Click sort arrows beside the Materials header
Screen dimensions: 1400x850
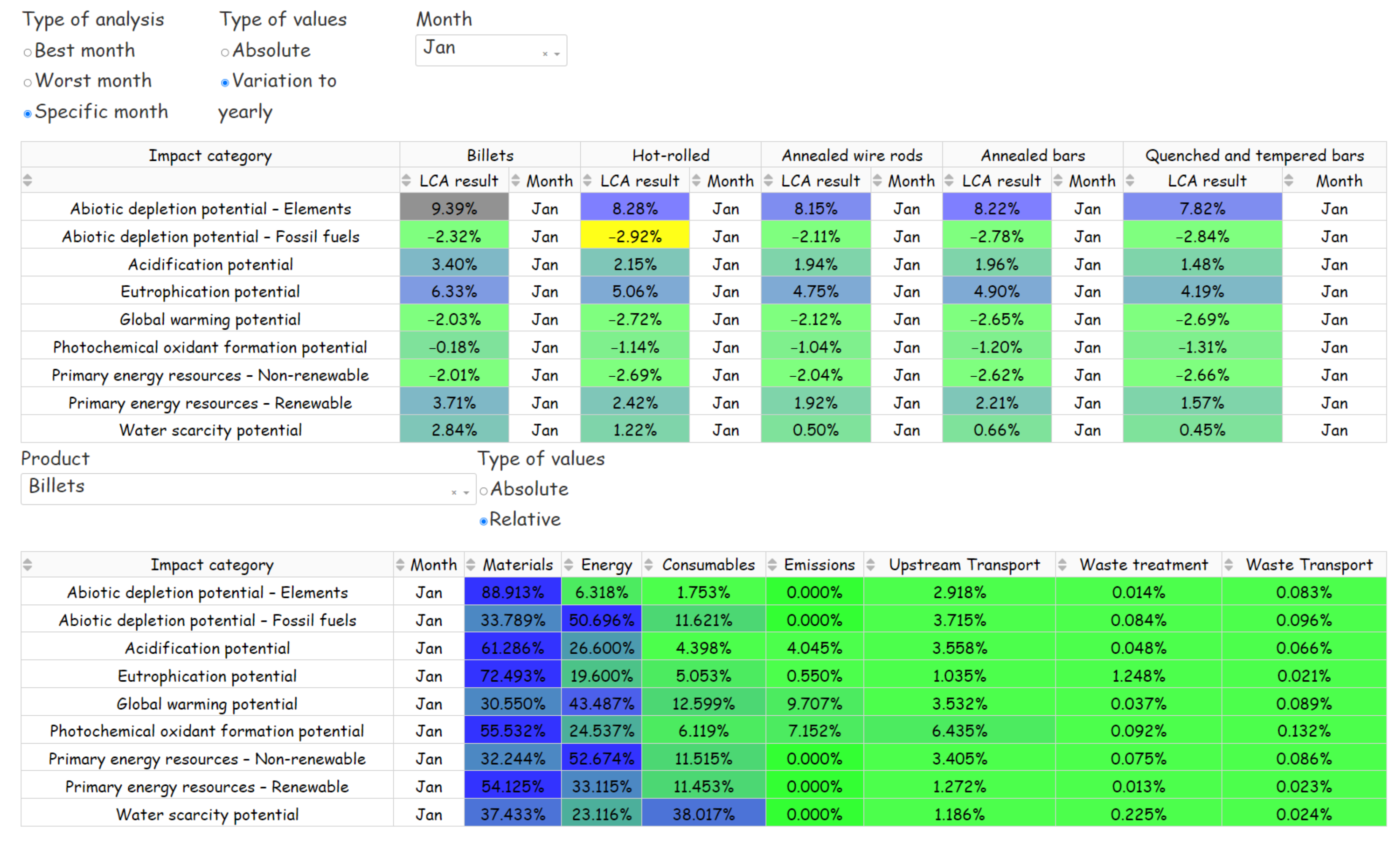tap(471, 565)
